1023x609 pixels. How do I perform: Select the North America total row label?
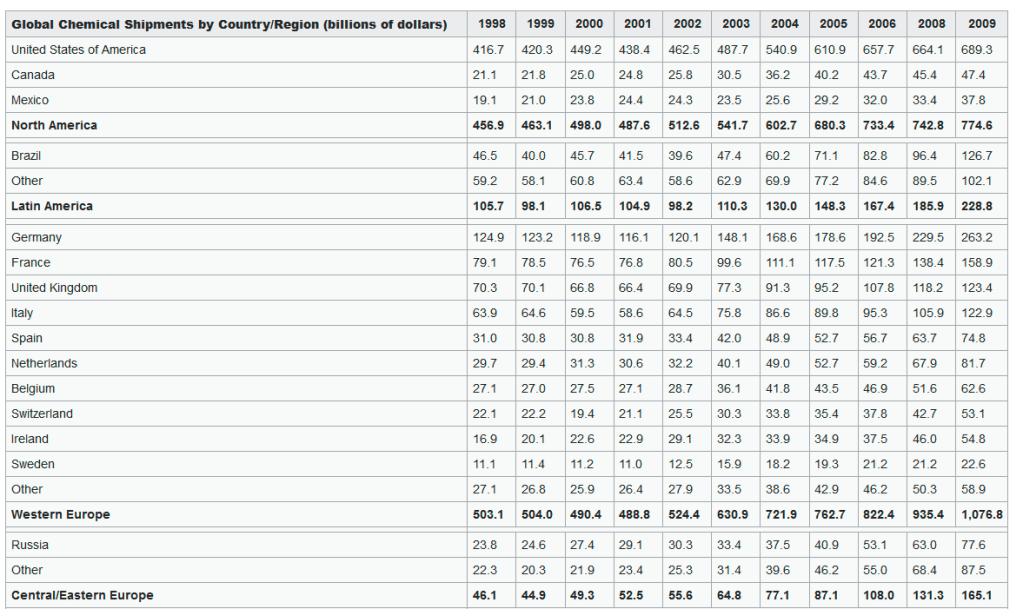(x=54, y=125)
